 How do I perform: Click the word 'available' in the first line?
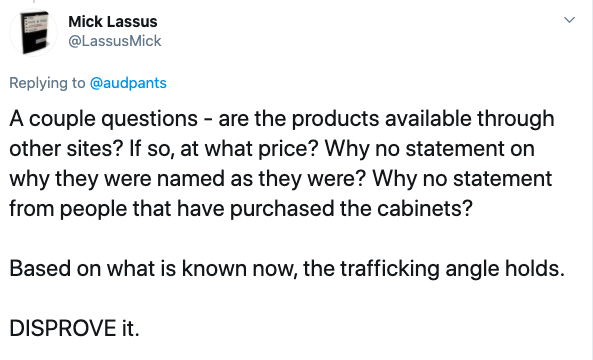[428, 118]
